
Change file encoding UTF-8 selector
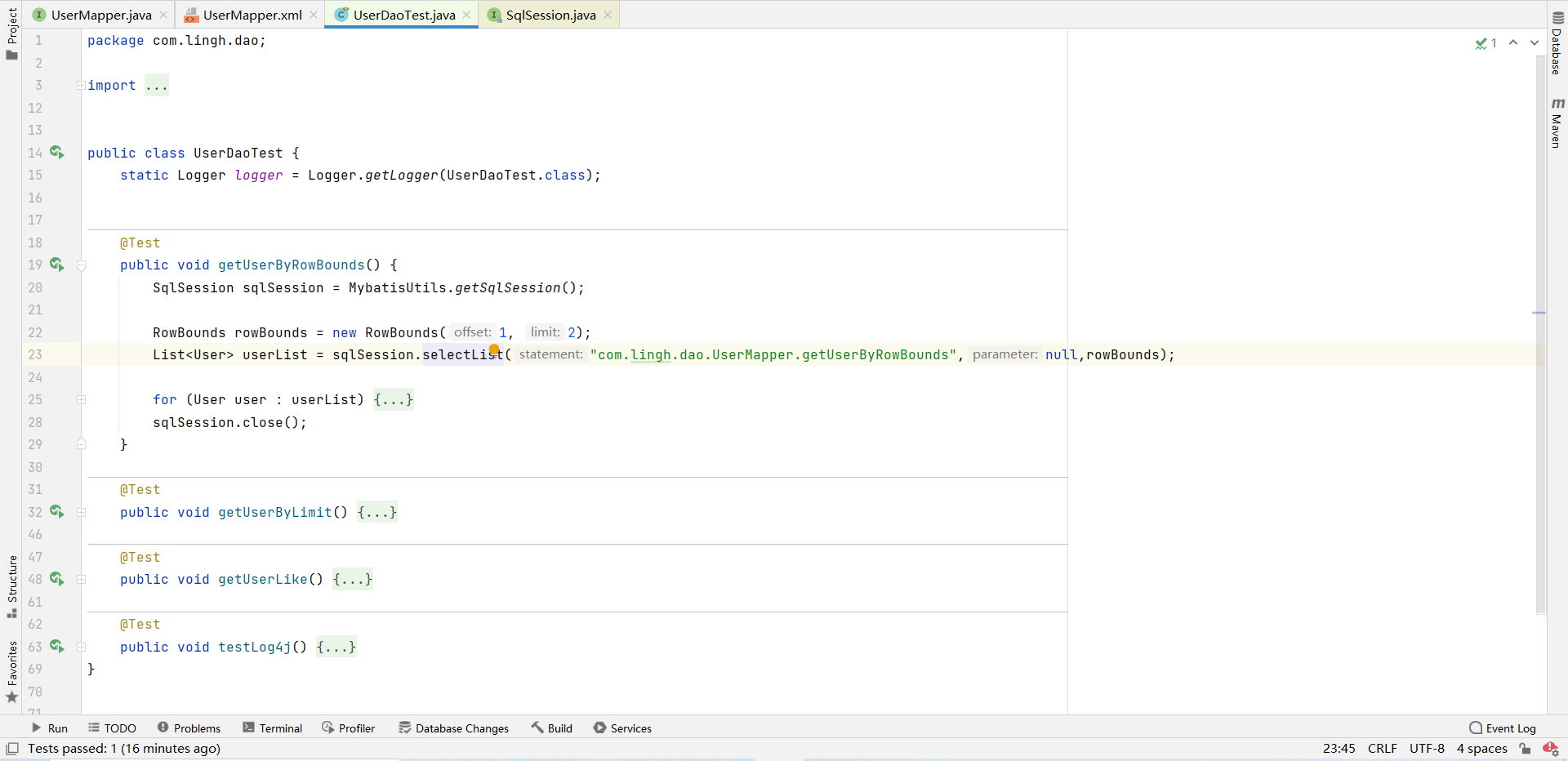[1427, 748]
